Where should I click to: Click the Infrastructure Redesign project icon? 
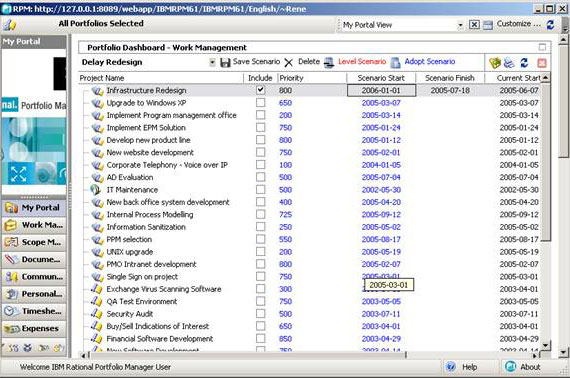[x=97, y=91]
